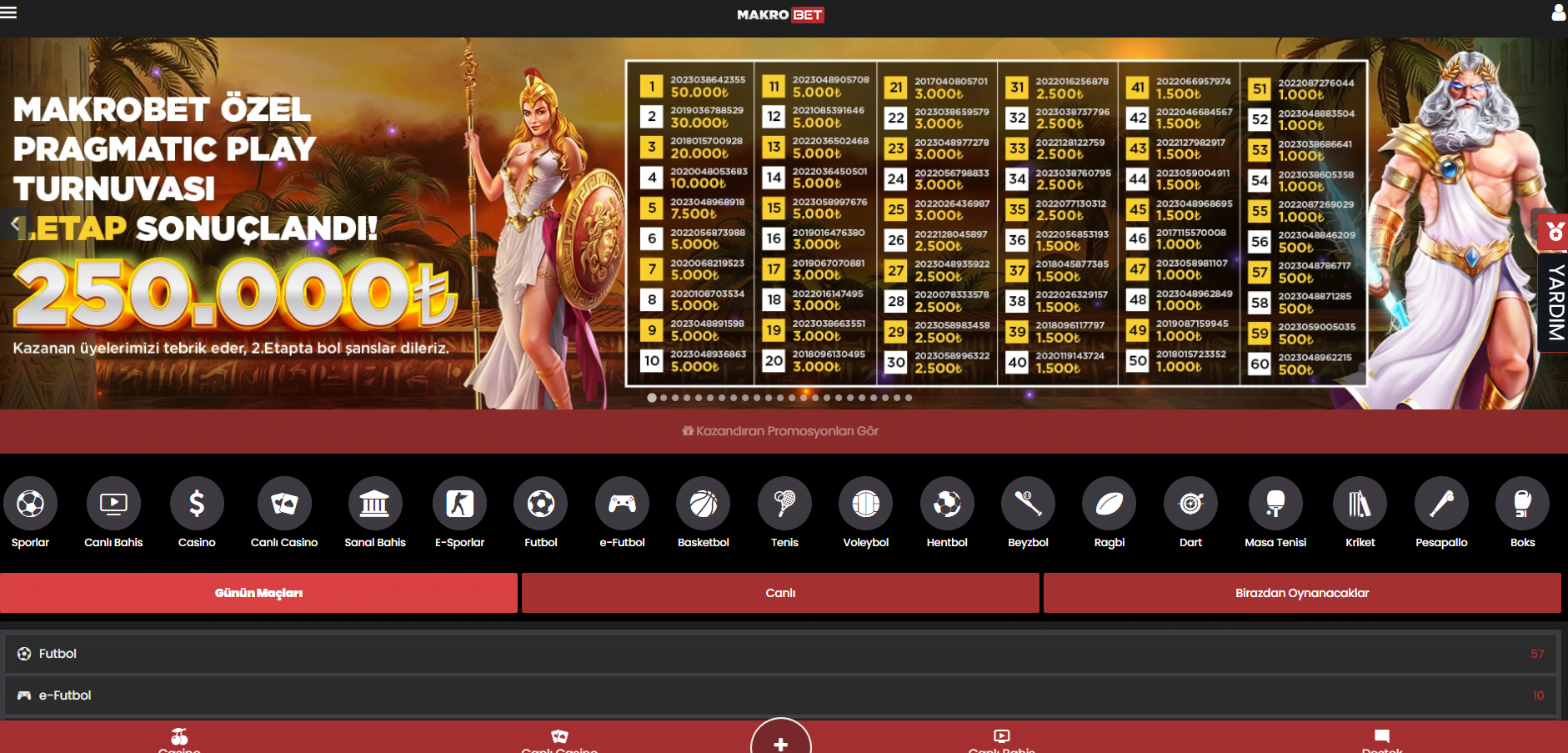Select the Günün Maçları tab
Viewport: 1568px width, 753px height.
[x=258, y=593]
